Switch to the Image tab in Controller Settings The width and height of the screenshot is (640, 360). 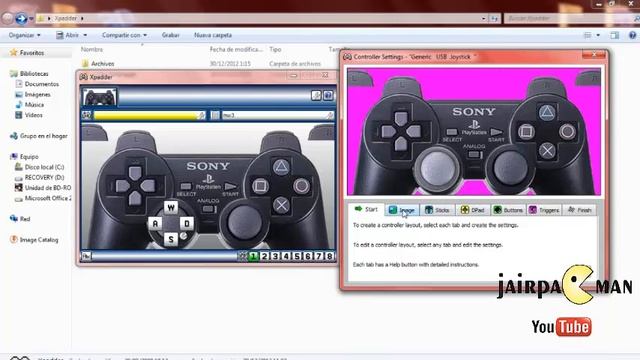[402, 210]
